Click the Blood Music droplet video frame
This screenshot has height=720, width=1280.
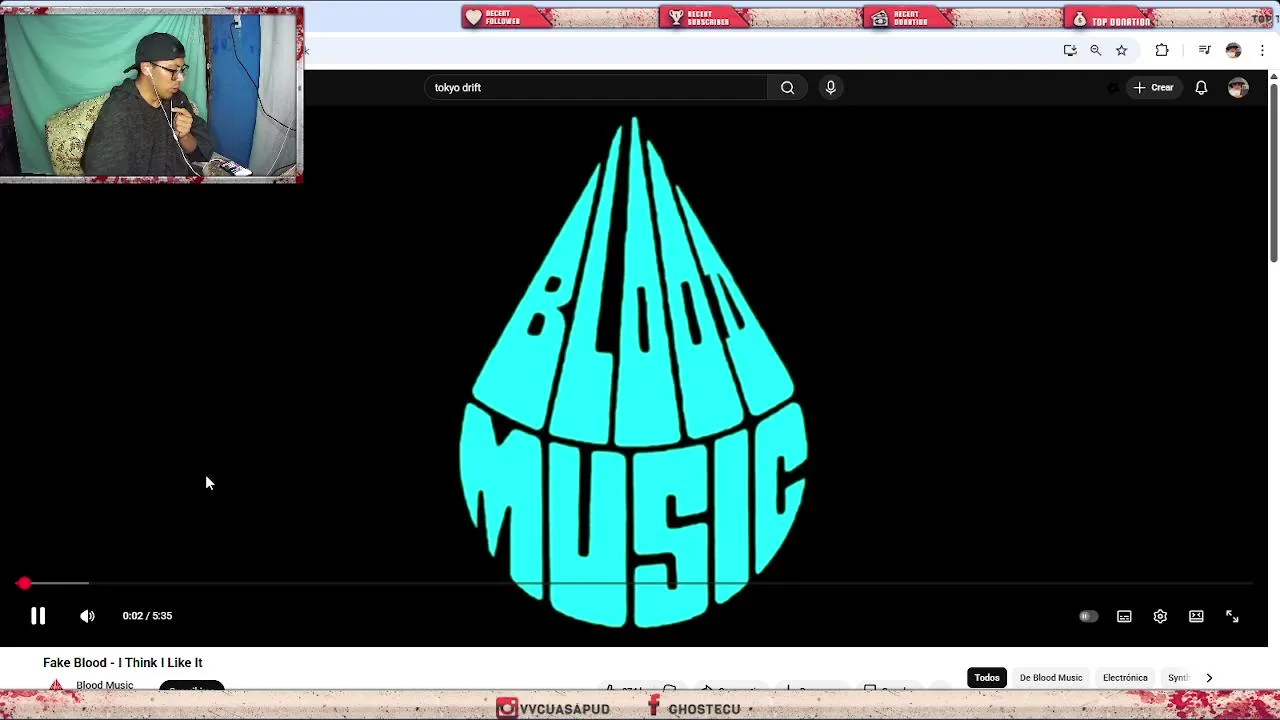pos(634,372)
